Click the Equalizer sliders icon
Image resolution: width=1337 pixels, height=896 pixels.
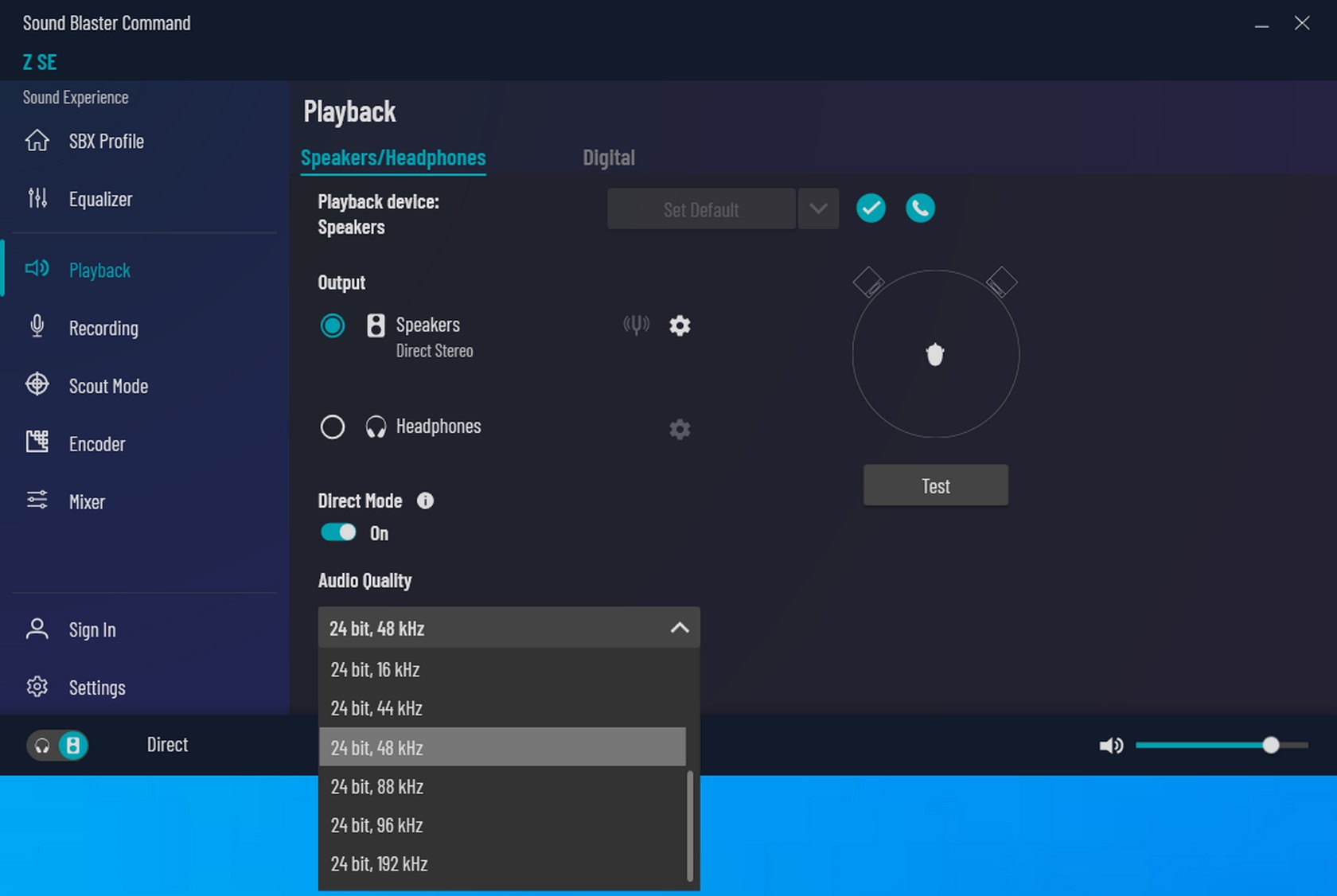click(37, 198)
